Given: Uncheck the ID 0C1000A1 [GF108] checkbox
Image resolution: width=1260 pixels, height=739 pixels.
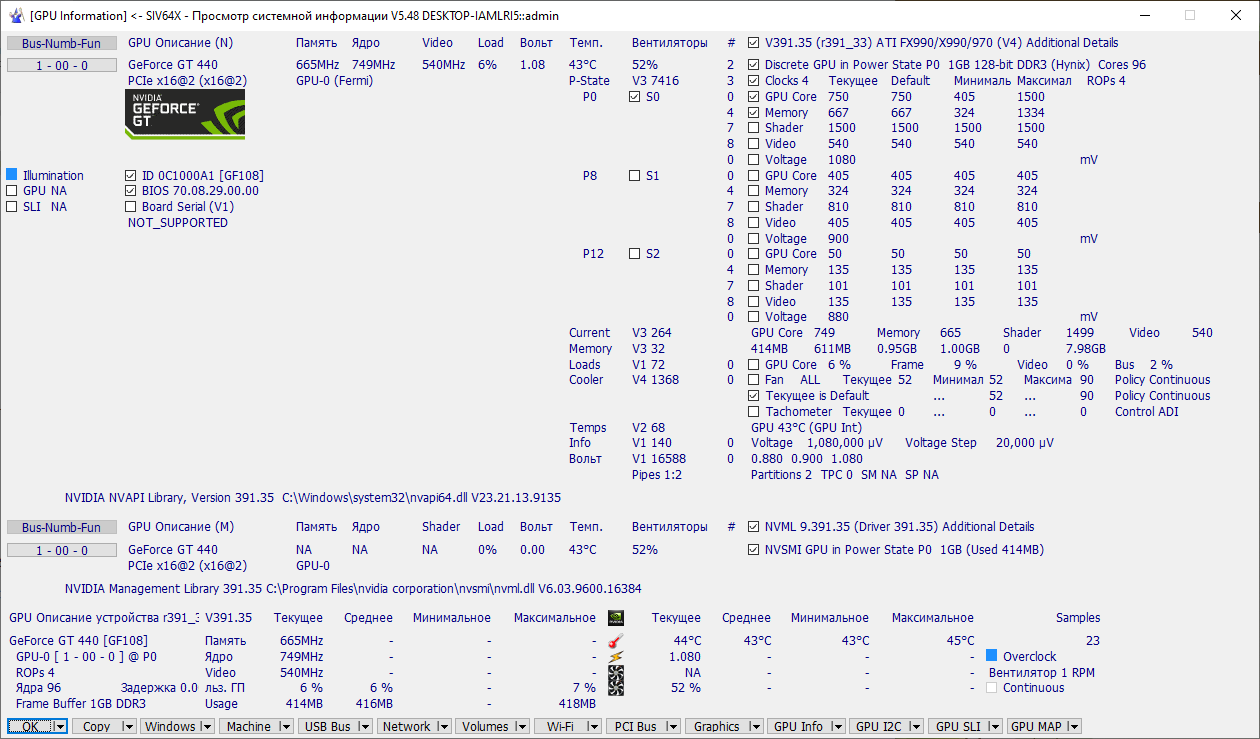Looking at the screenshot, I should coord(132,175).
